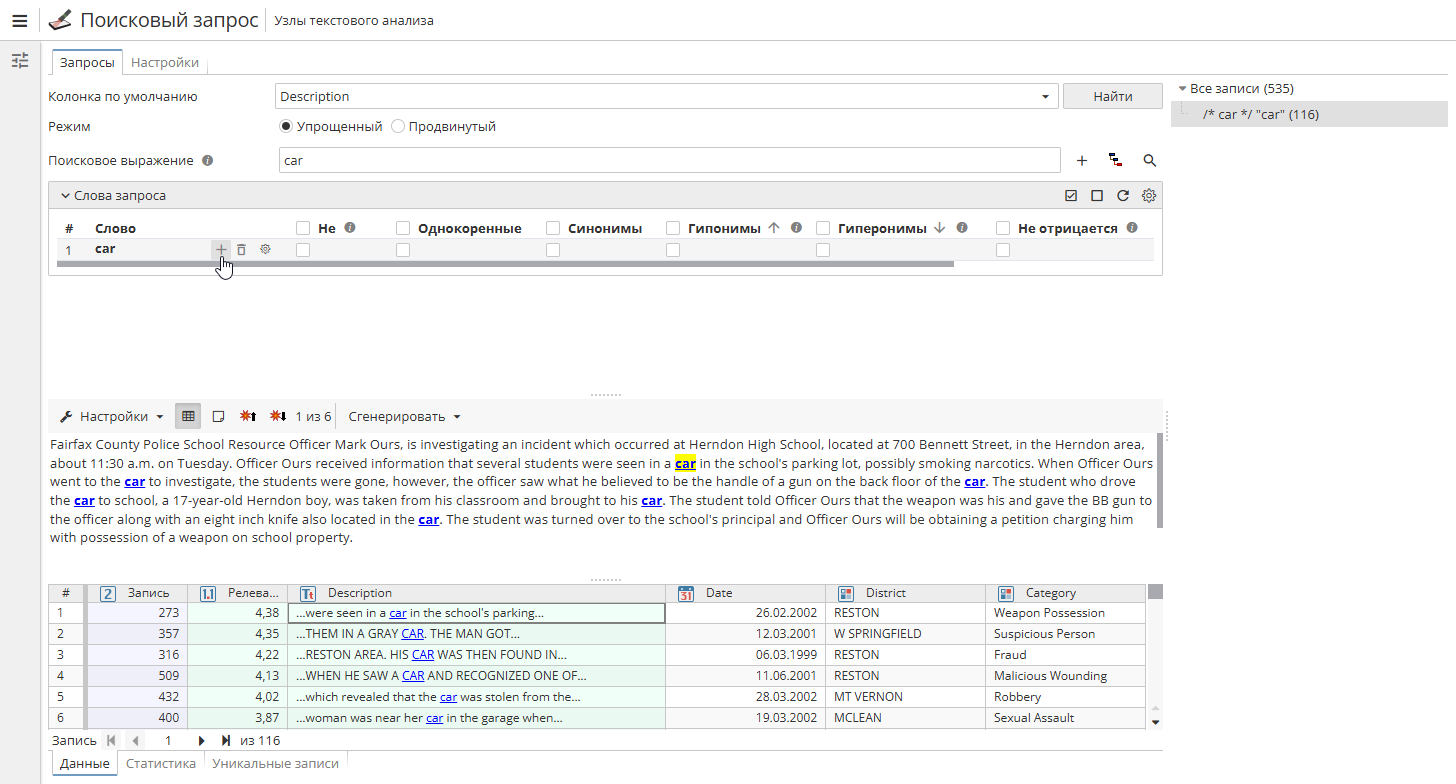Toggle the Гипонимы header checkbox
The height and width of the screenshot is (784, 1456).
tap(673, 228)
